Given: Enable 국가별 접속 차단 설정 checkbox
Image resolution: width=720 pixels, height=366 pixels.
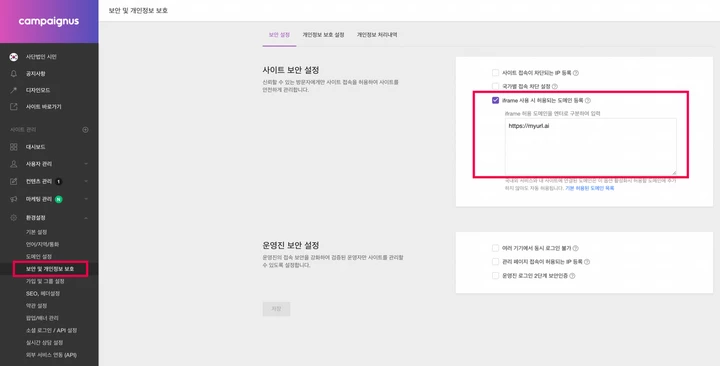Looking at the screenshot, I should (x=495, y=86).
